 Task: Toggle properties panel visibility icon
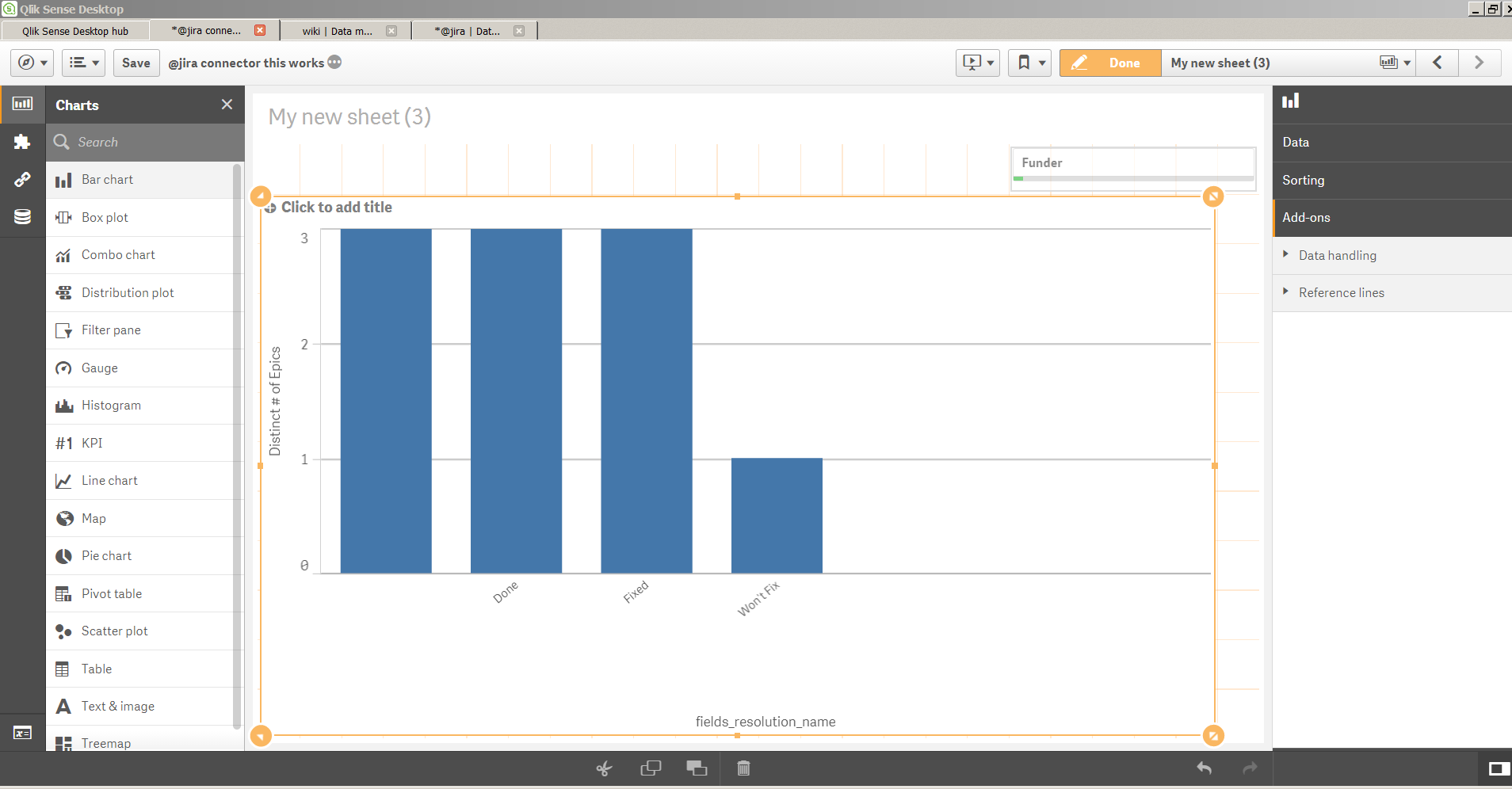click(1499, 768)
